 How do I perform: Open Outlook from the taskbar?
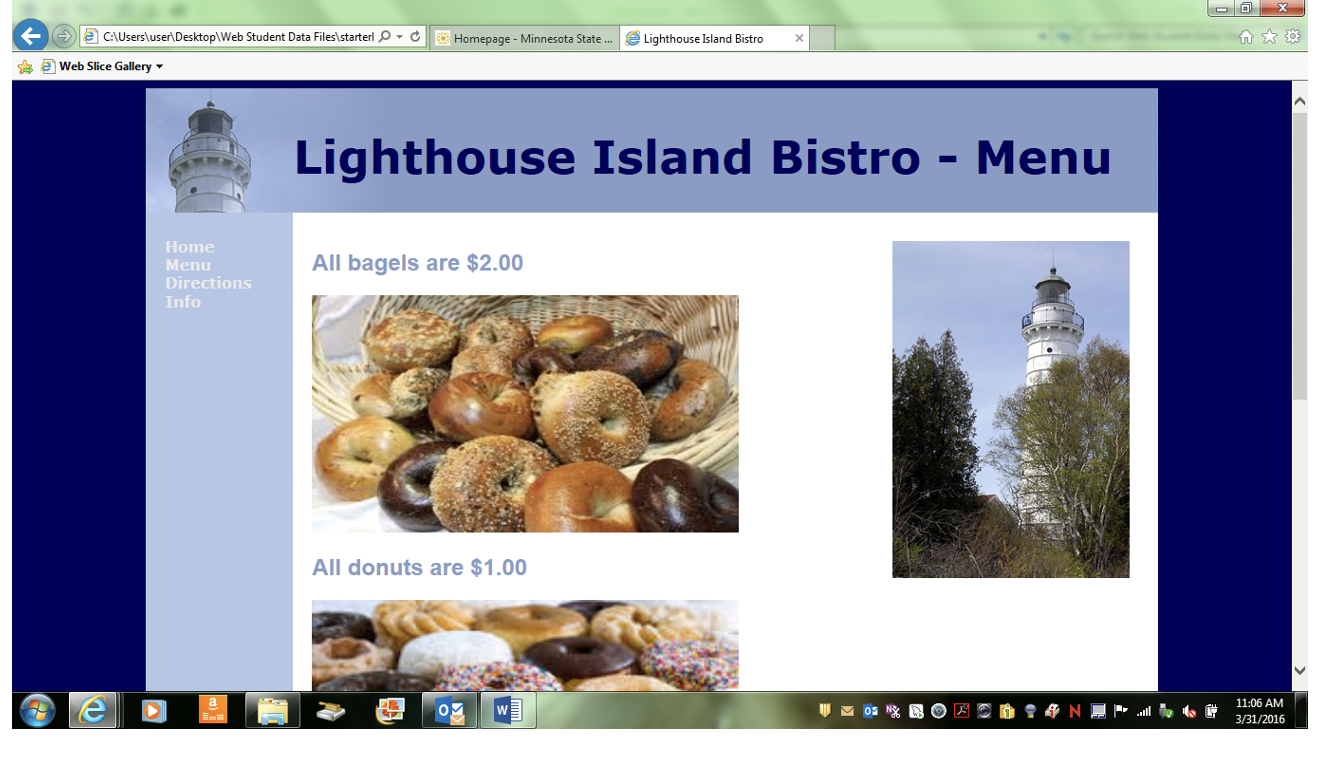click(x=448, y=710)
